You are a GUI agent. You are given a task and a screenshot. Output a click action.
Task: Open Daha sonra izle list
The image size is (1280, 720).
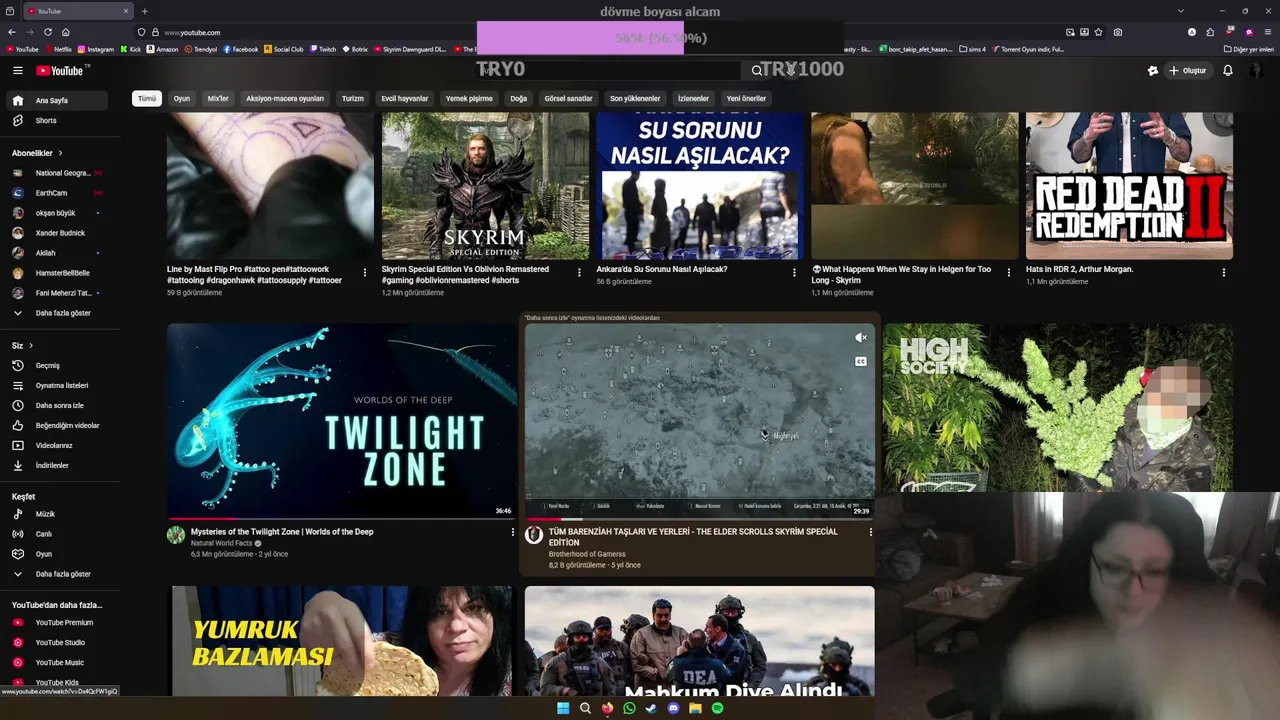(x=56, y=406)
